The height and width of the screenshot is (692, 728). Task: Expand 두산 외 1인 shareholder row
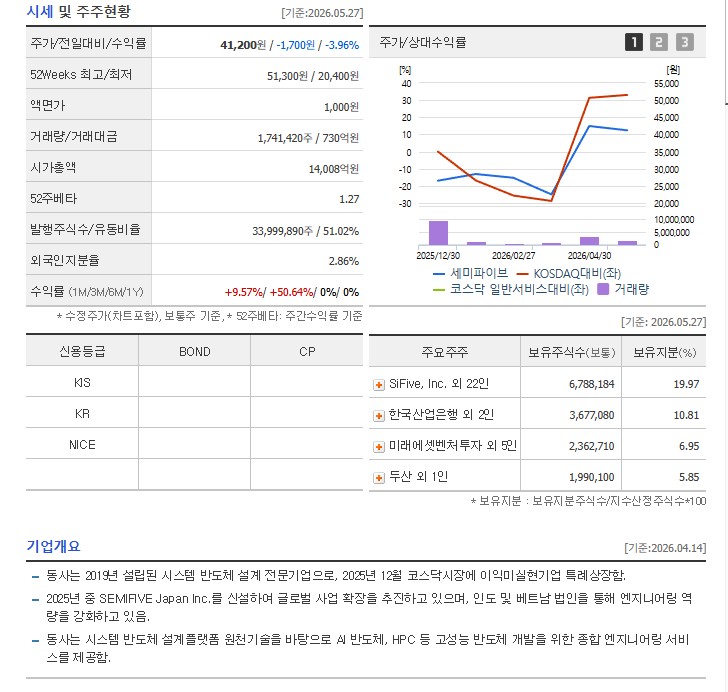point(379,477)
